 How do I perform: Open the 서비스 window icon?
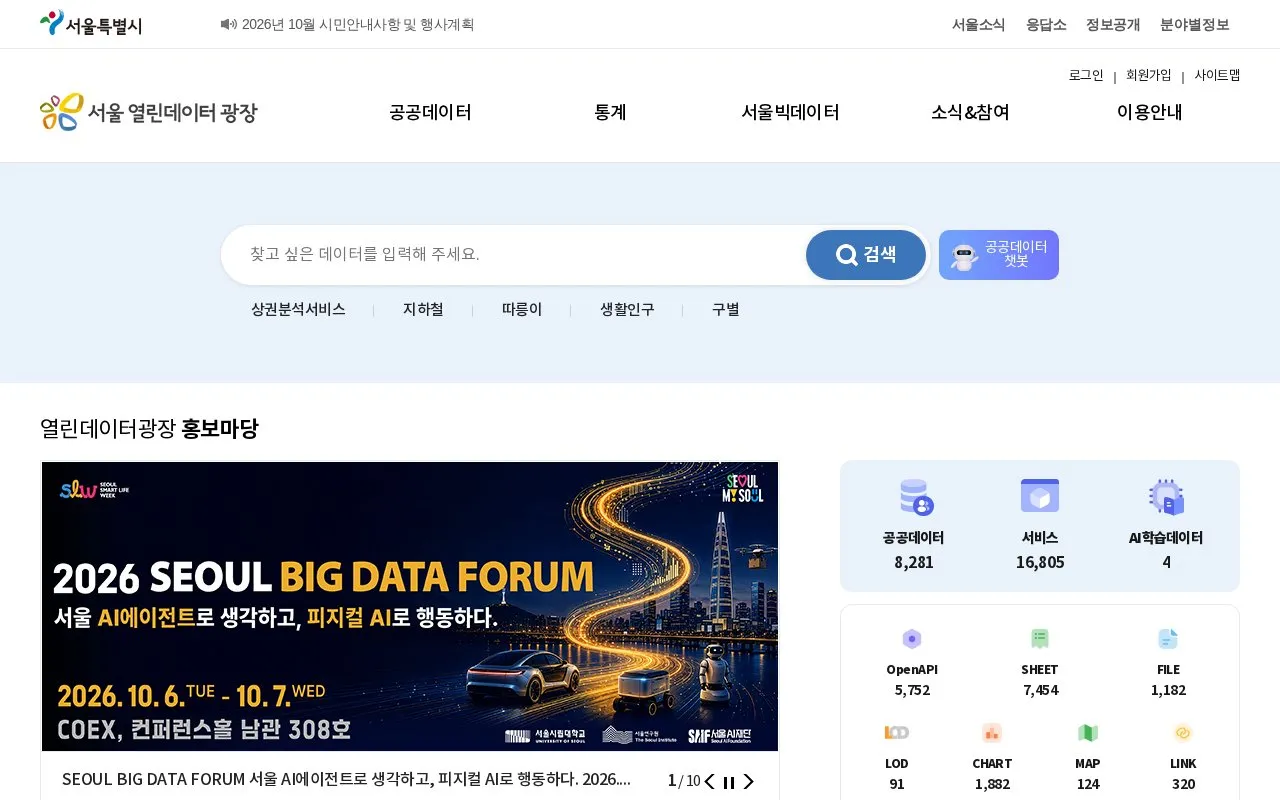tap(1040, 496)
